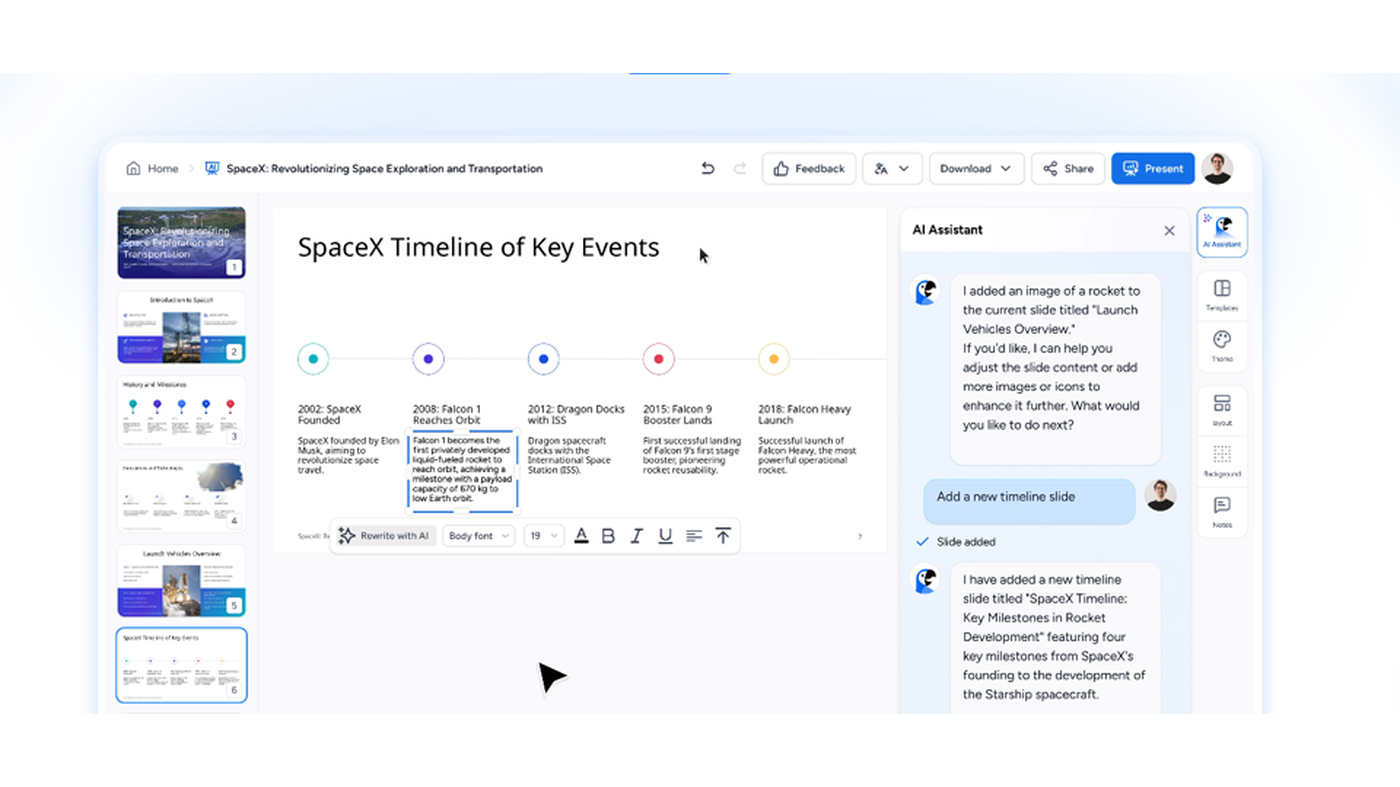Click the Home breadcrumb link
This screenshot has width=1400, height=787.
[163, 169]
